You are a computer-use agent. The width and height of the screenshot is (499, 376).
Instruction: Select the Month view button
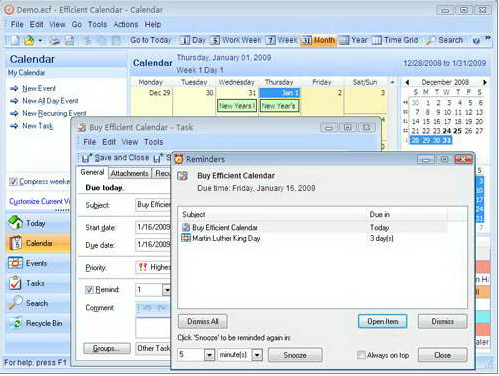[318, 40]
